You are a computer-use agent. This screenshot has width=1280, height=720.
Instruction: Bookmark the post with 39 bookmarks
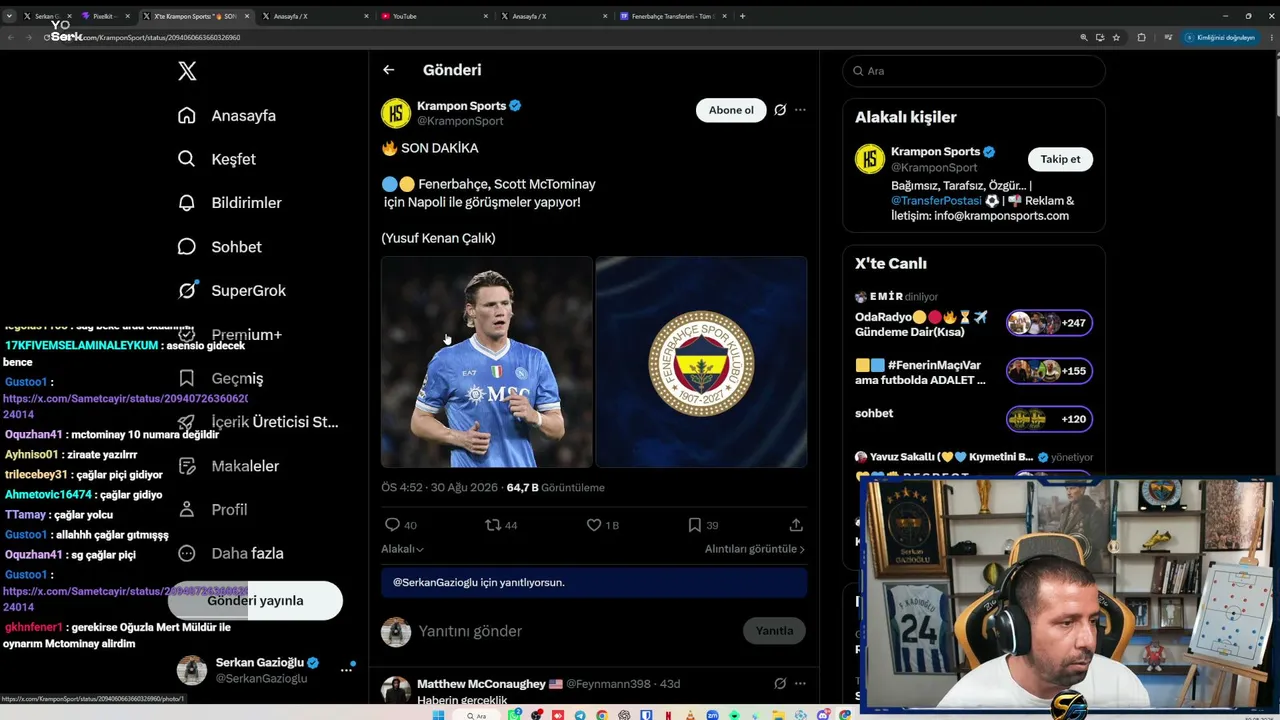tap(694, 525)
